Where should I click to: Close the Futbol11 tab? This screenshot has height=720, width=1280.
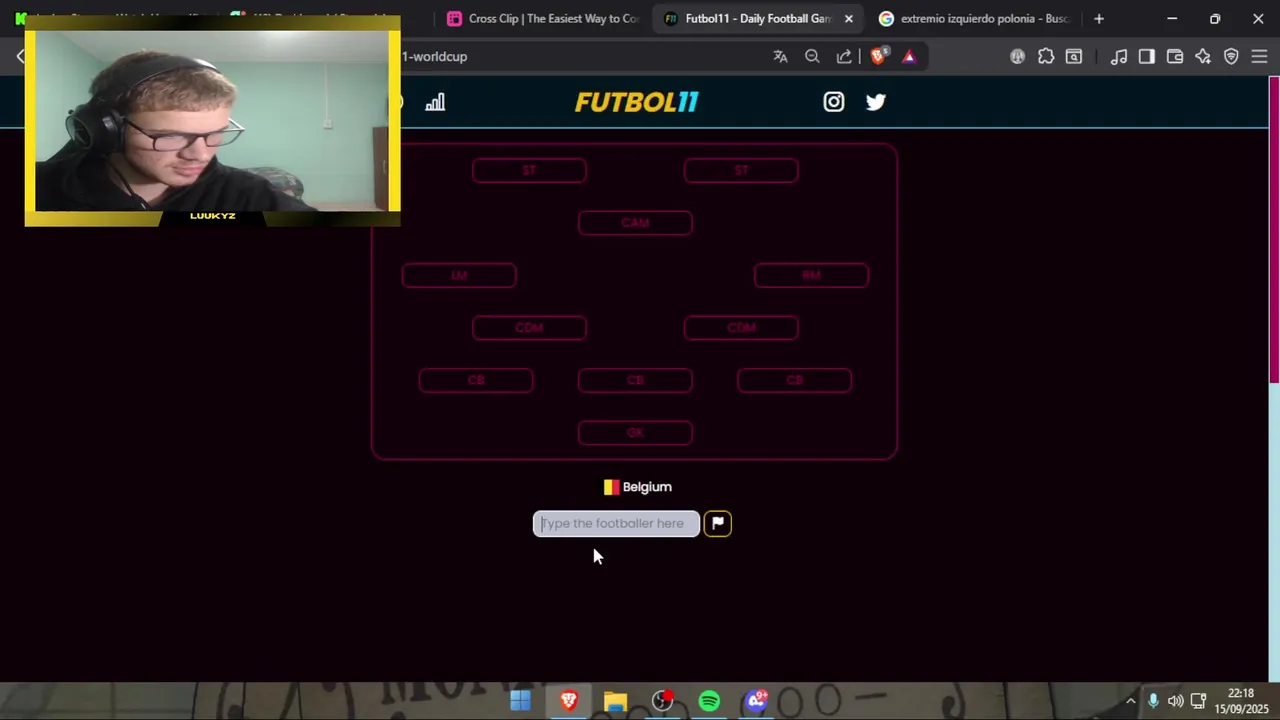pos(848,18)
